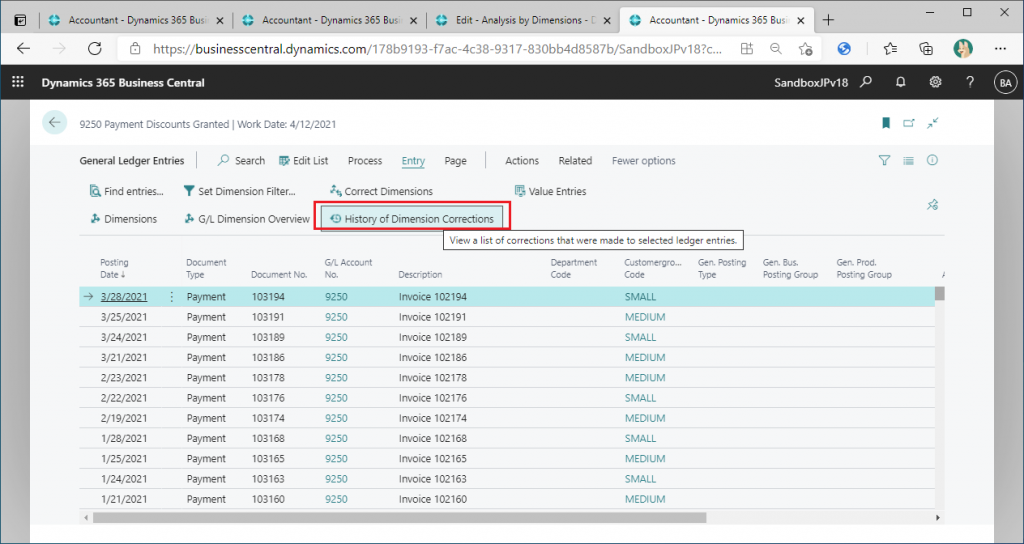Open browser settings and more menu

coord(1000,48)
